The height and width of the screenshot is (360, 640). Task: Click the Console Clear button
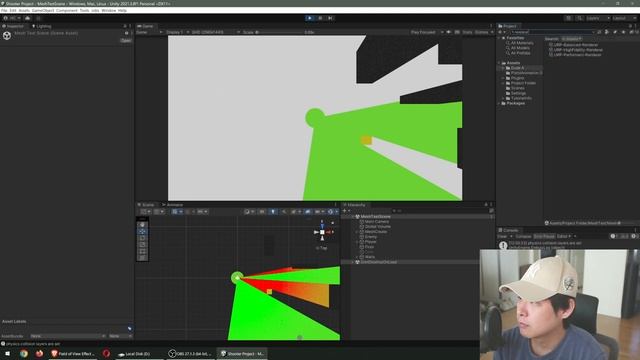tap(502, 236)
